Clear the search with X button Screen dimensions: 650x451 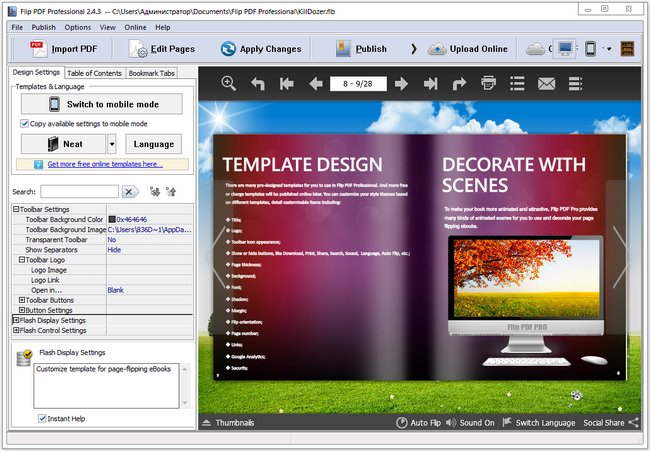click(x=130, y=192)
